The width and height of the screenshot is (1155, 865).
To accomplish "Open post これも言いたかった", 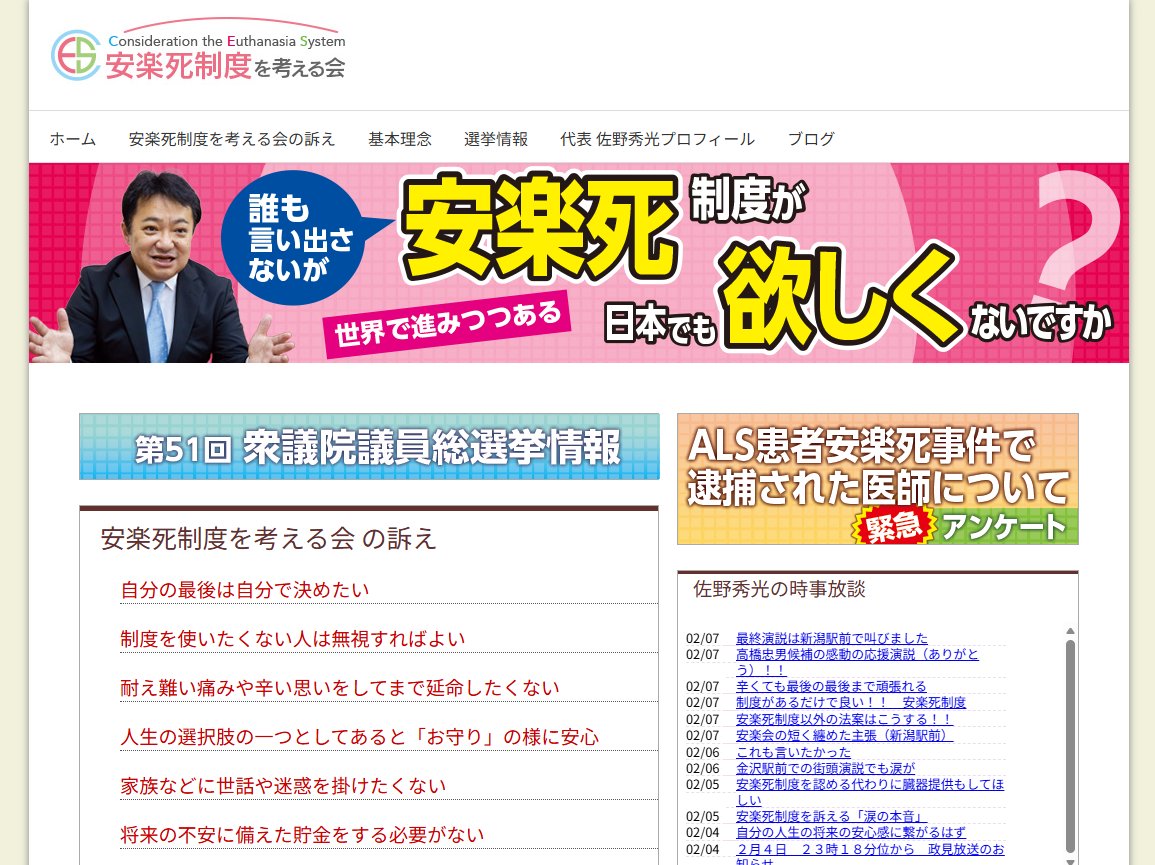I will [x=793, y=752].
